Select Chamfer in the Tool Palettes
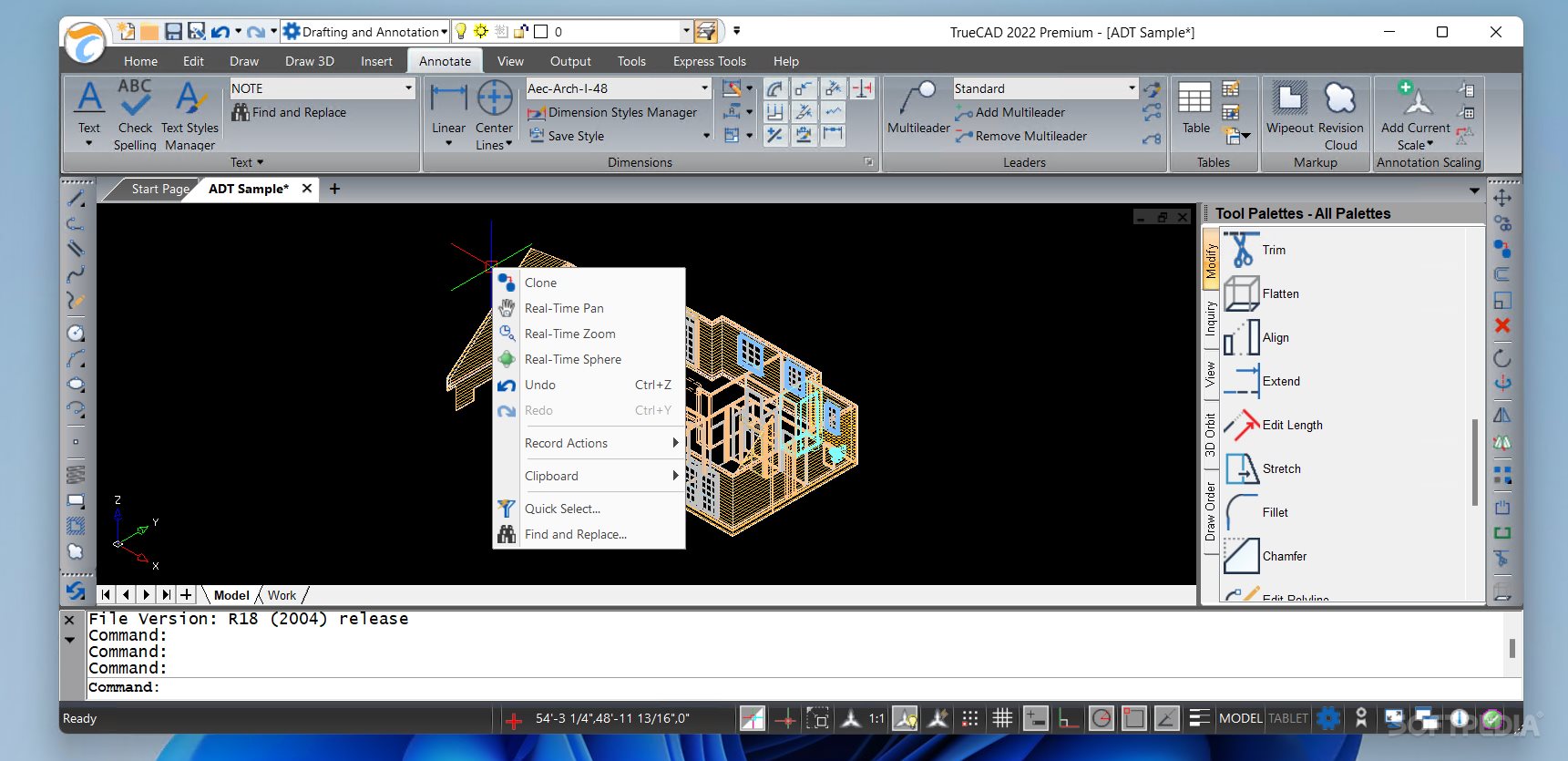Image resolution: width=1568 pixels, height=761 pixels. [1266, 556]
